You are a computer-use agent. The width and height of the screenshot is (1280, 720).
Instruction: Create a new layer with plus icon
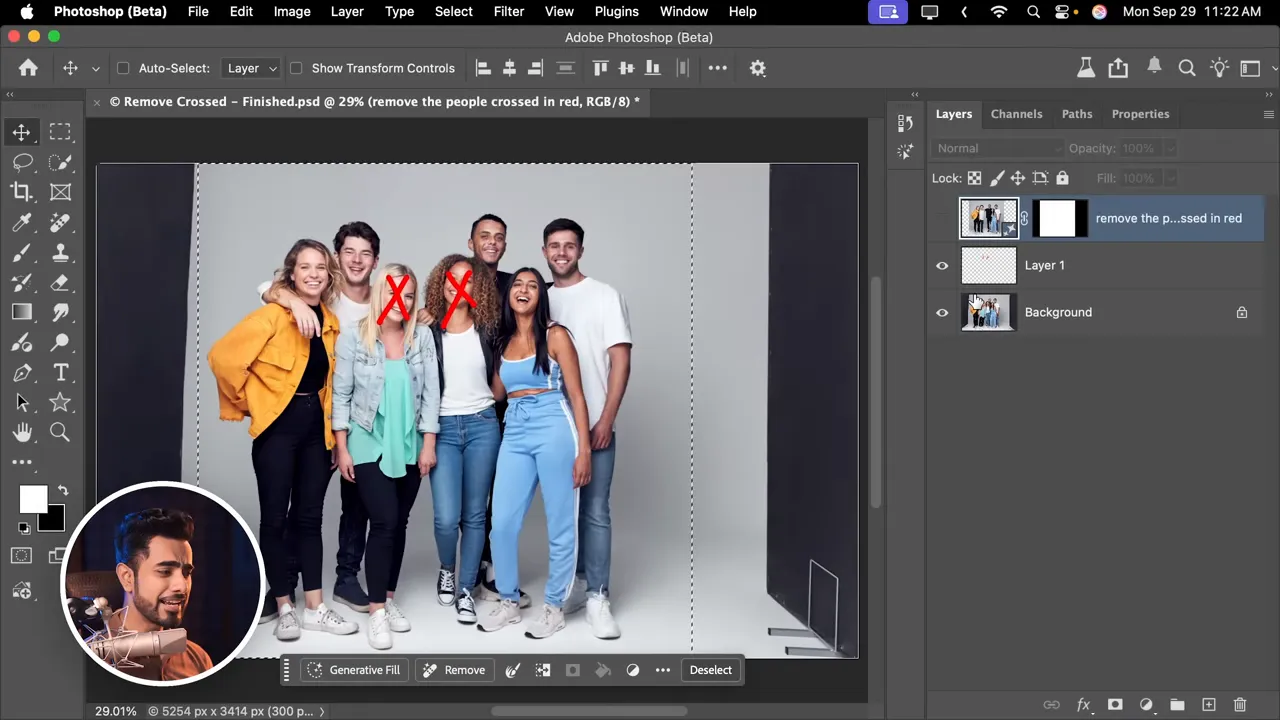[x=1208, y=705]
